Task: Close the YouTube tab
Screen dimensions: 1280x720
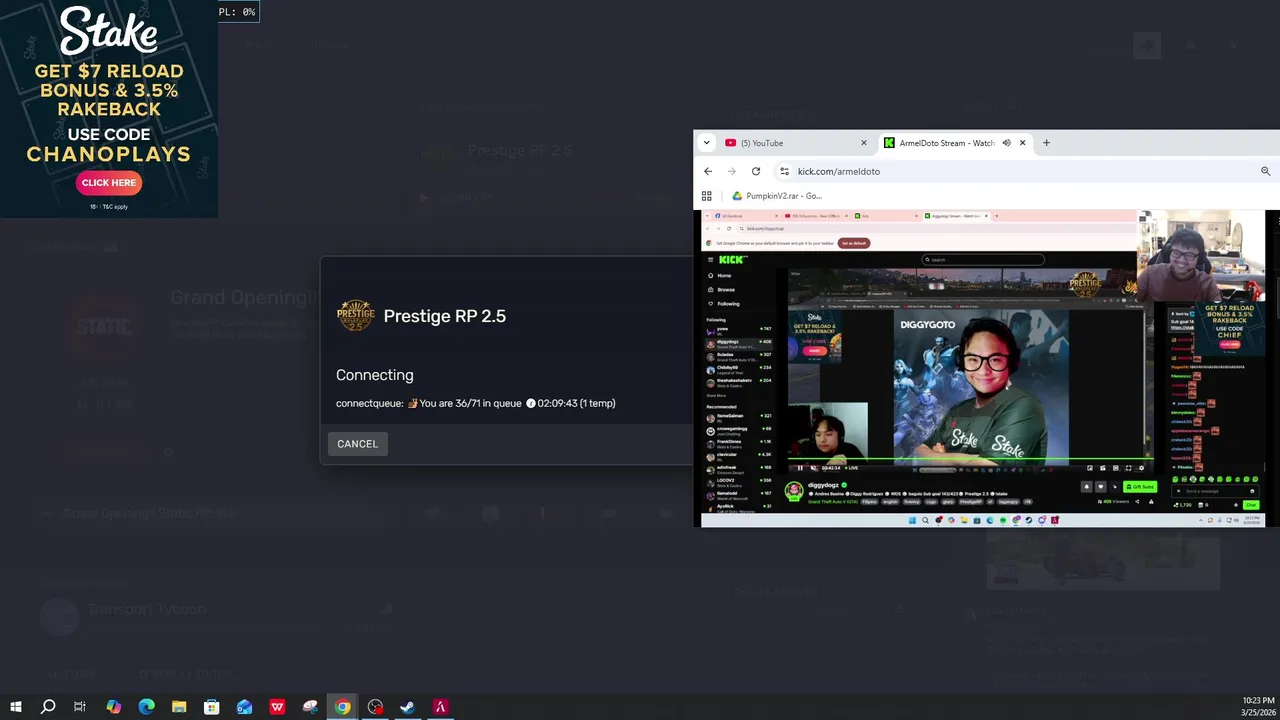Action: pyautogui.click(x=864, y=143)
